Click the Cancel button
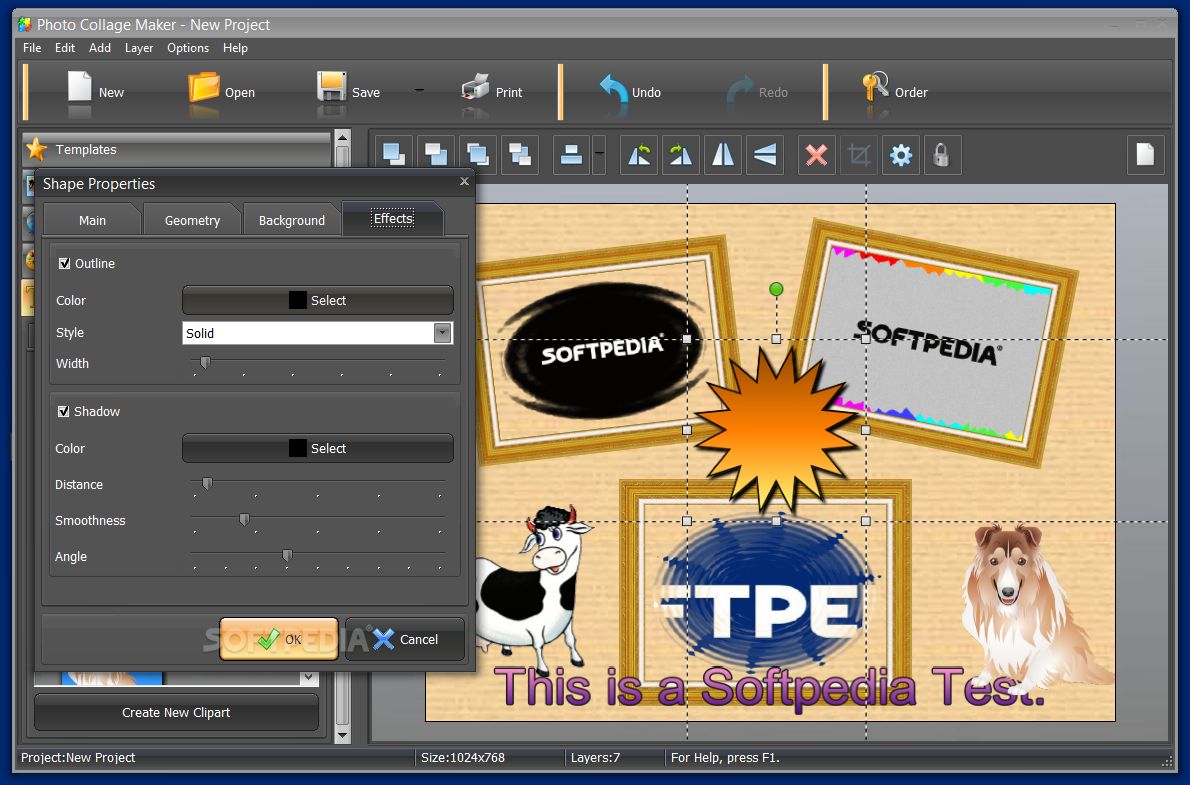The width and height of the screenshot is (1190, 785). (x=405, y=639)
